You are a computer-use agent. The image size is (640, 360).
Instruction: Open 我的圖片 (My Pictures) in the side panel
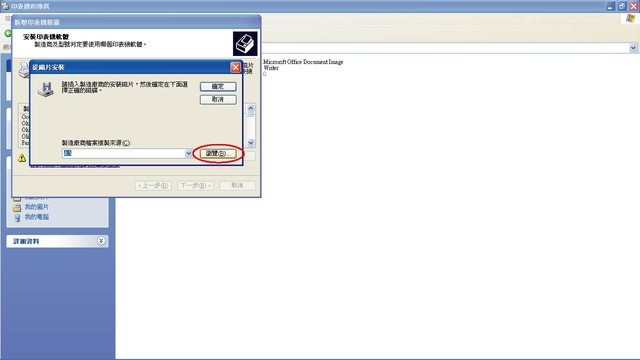point(37,207)
